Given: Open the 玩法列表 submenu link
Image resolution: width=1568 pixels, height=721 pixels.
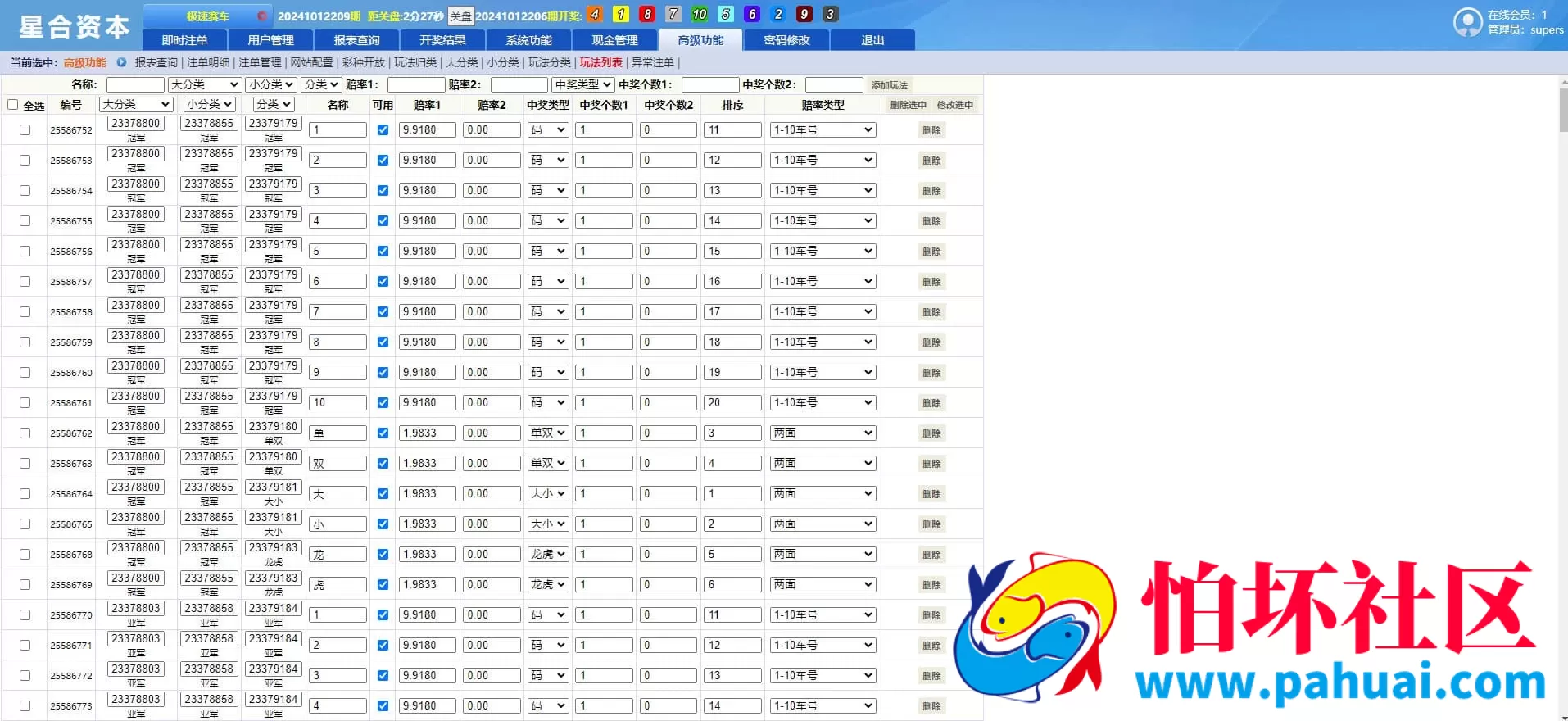Looking at the screenshot, I should pyautogui.click(x=601, y=62).
